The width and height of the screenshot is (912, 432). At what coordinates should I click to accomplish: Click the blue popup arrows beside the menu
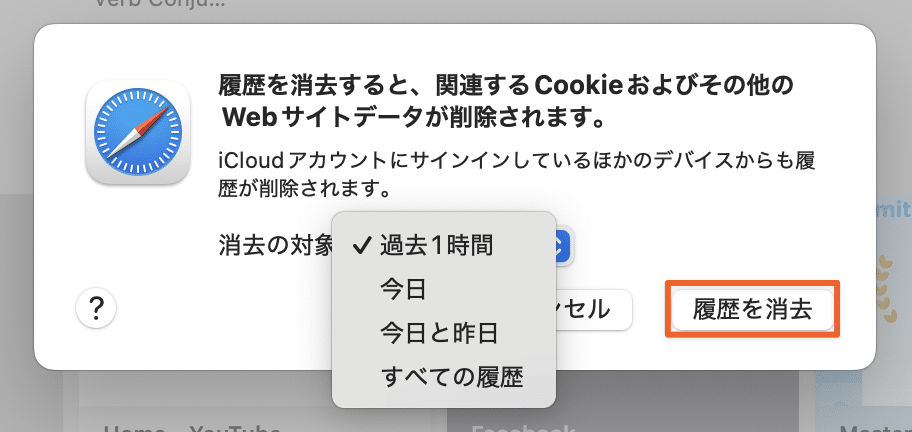[x=562, y=245]
